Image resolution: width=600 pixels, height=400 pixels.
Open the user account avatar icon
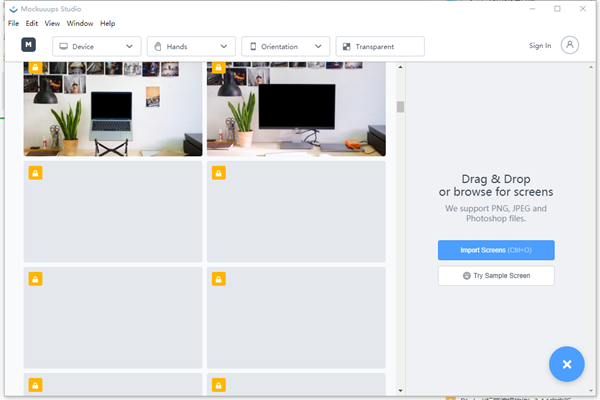tap(569, 45)
